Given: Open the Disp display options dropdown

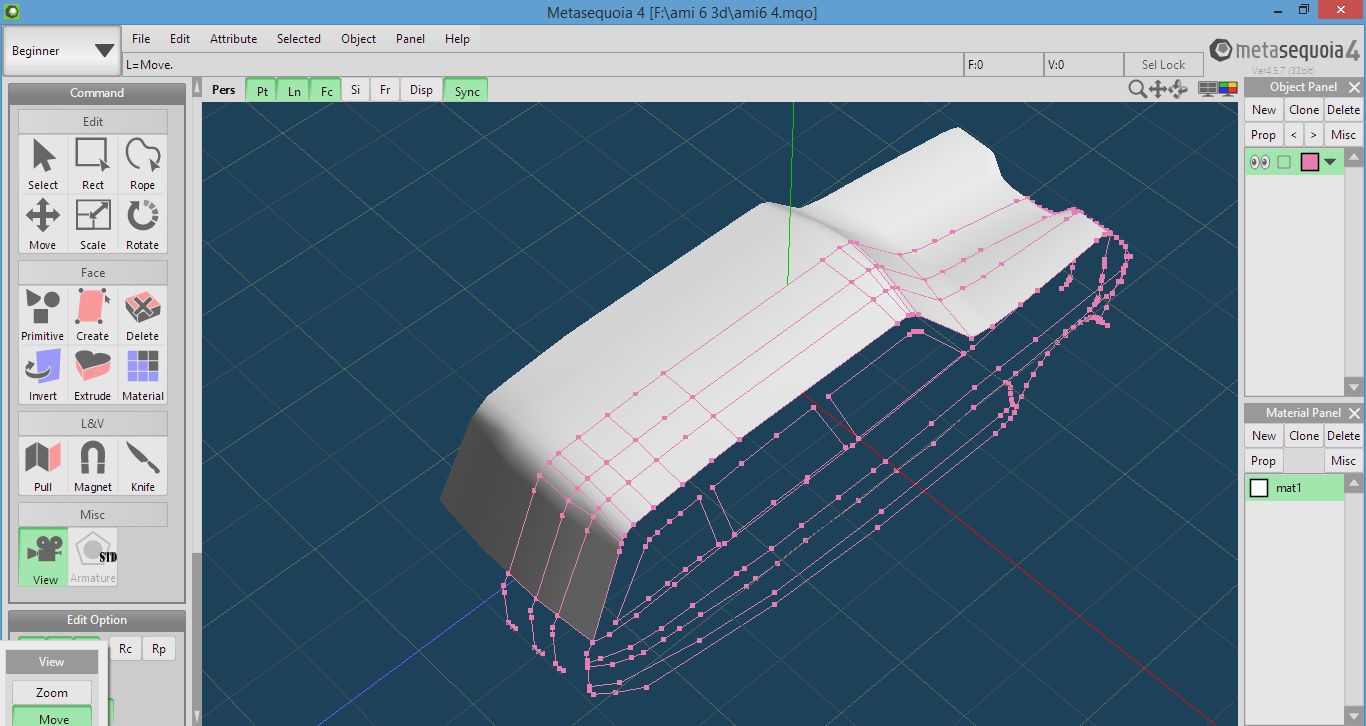Looking at the screenshot, I should (x=422, y=90).
